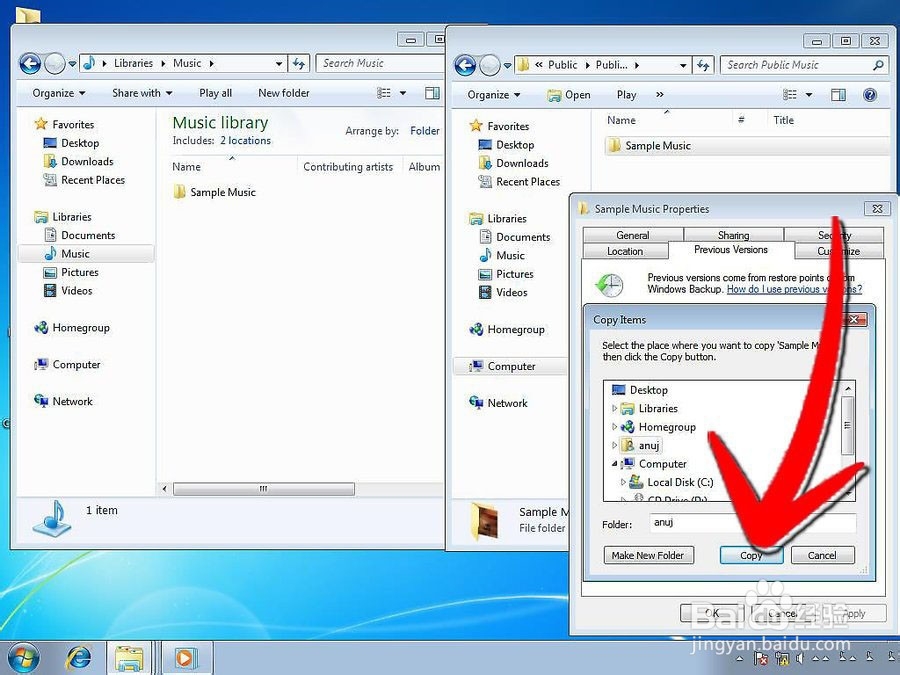This screenshot has width=900, height=675.
Task: Launch Internet Explorer from taskbar
Action: [79, 658]
